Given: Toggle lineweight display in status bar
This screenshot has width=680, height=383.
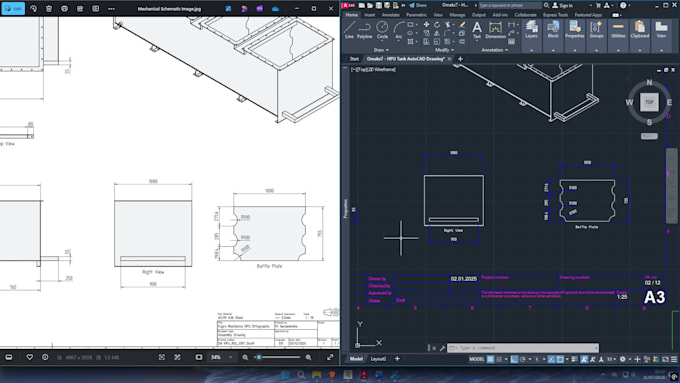Looking at the screenshot, I should coord(575,359).
